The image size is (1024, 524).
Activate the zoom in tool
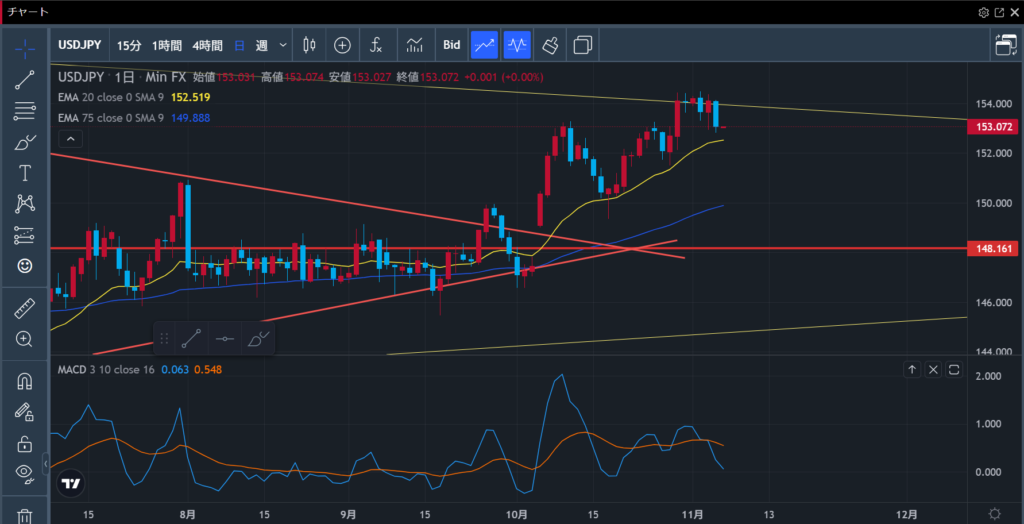pos(25,339)
